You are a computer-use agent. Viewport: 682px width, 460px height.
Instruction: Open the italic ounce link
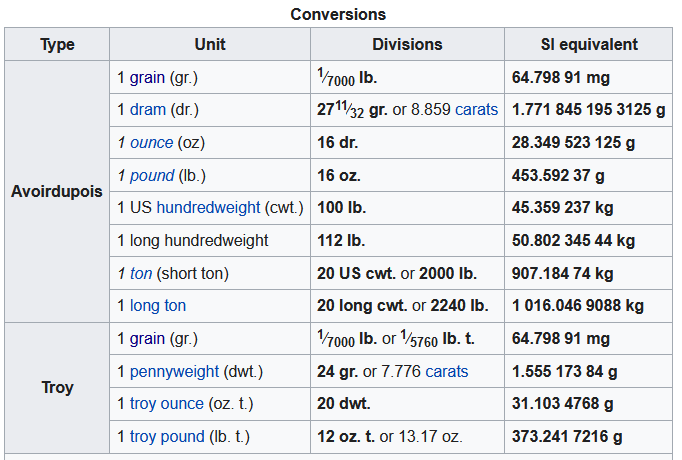click(151, 143)
